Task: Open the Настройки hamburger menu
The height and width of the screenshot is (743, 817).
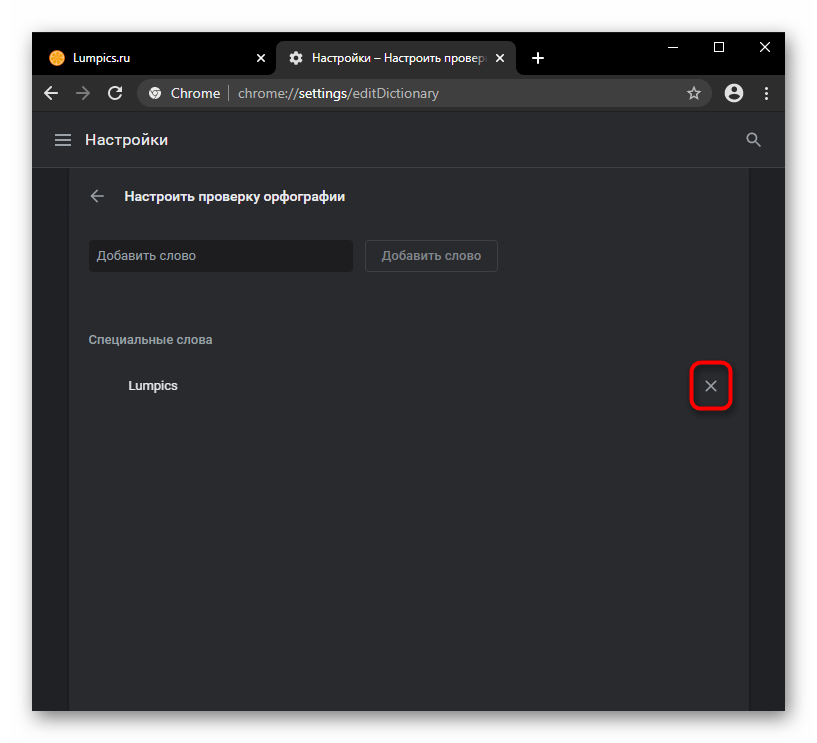Action: click(63, 140)
